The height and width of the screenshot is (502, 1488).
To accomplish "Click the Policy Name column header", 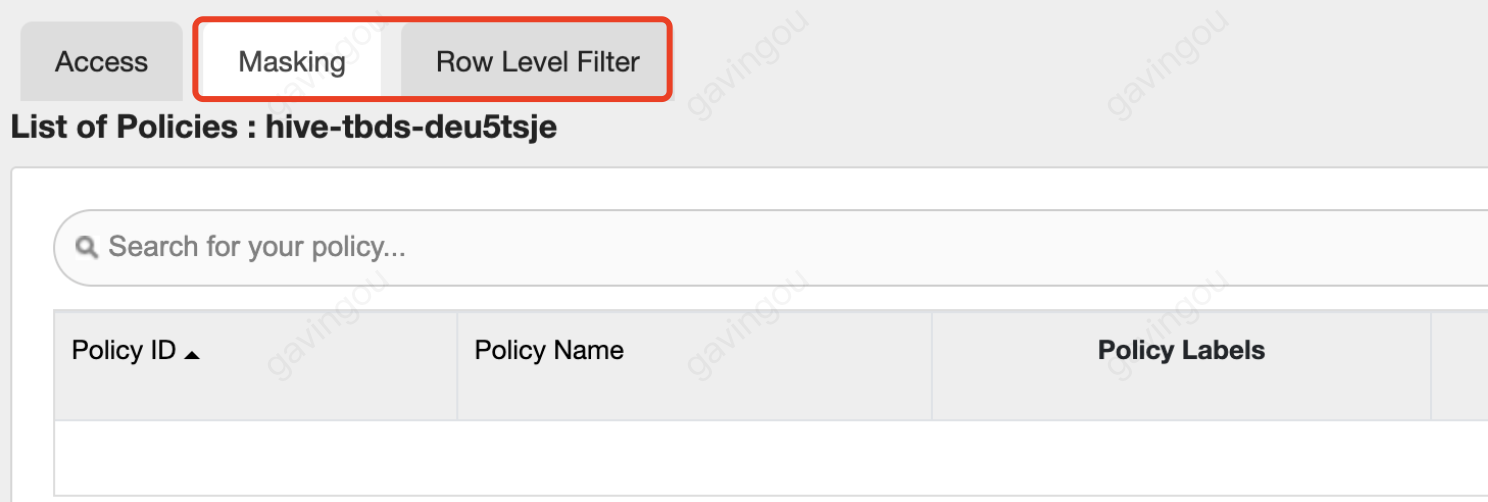I will click(x=549, y=351).
